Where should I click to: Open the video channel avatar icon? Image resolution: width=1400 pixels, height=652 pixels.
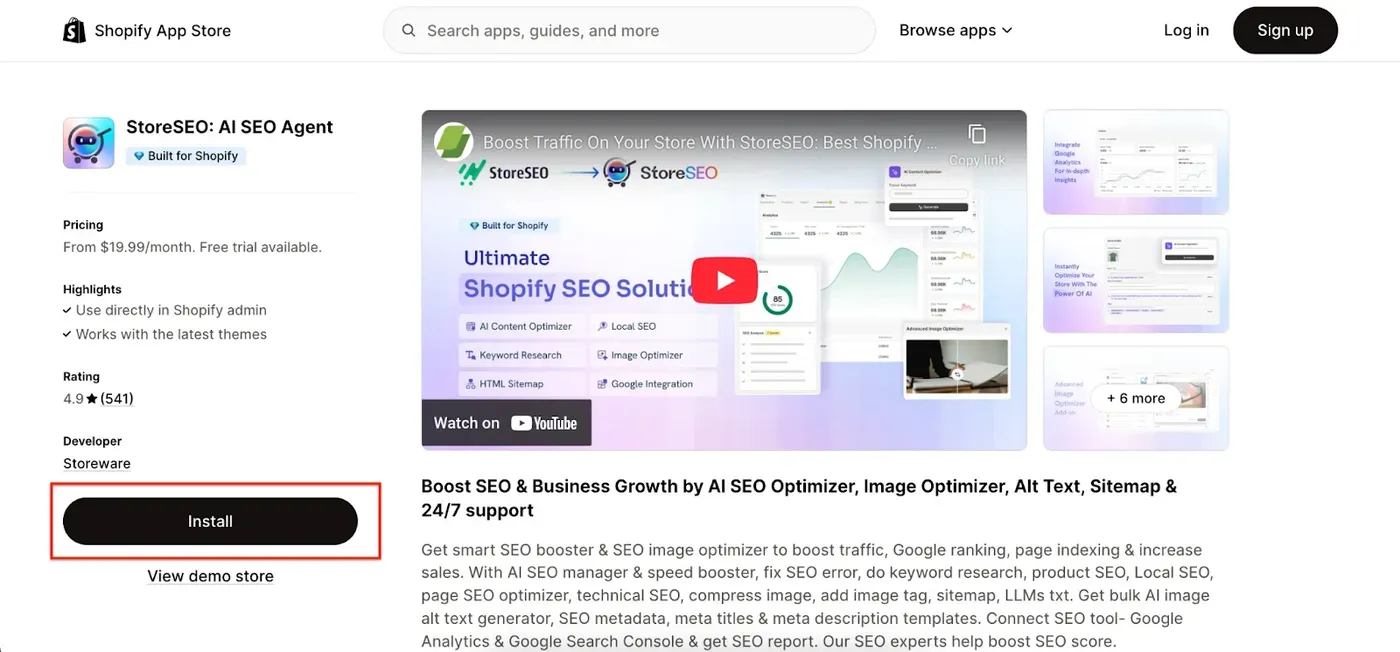click(x=453, y=142)
